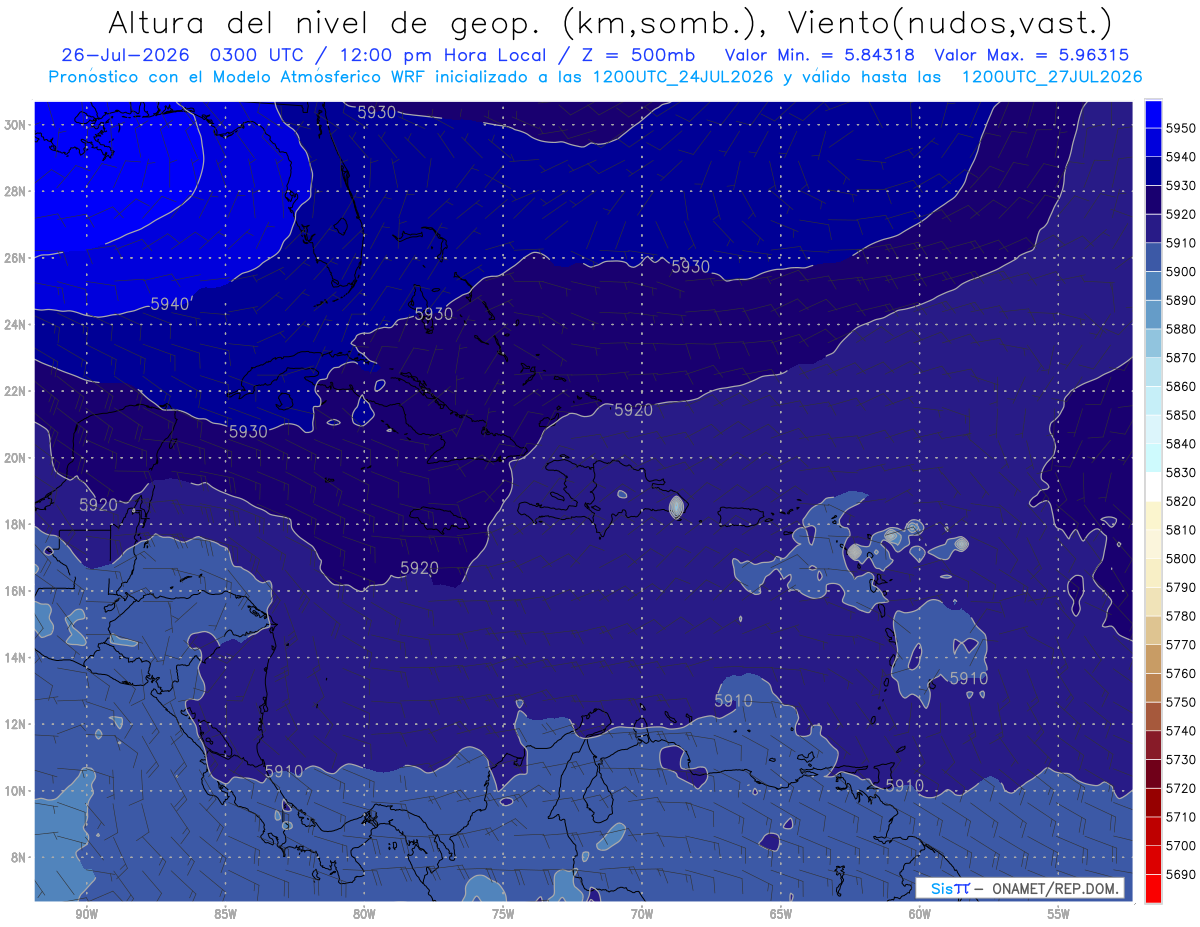Click the 85W longitude axis label

pos(225,914)
